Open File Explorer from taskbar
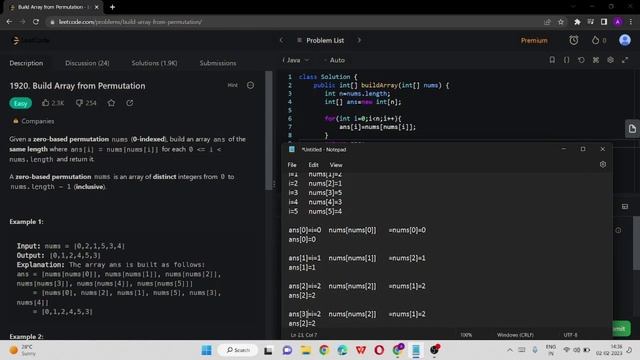The width and height of the screenshot is (640, 360). (x=305, y=350)
